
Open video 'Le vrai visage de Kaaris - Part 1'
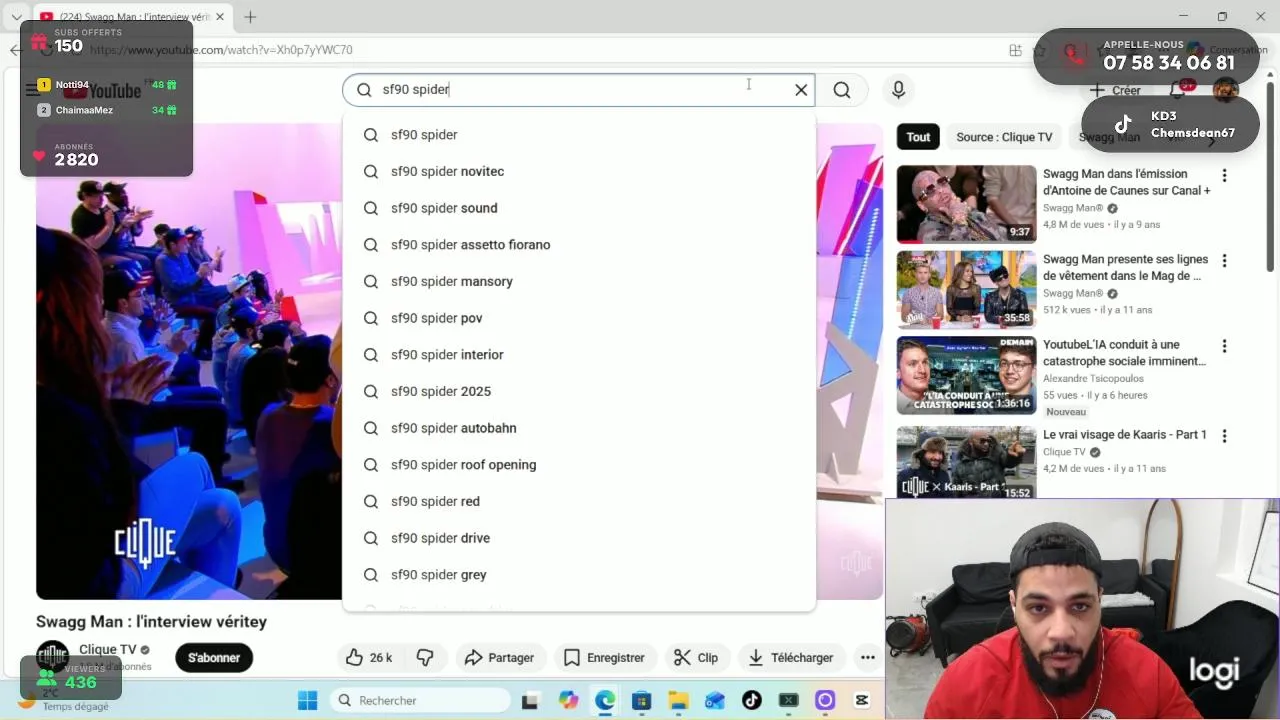(x=1125, y=435)
